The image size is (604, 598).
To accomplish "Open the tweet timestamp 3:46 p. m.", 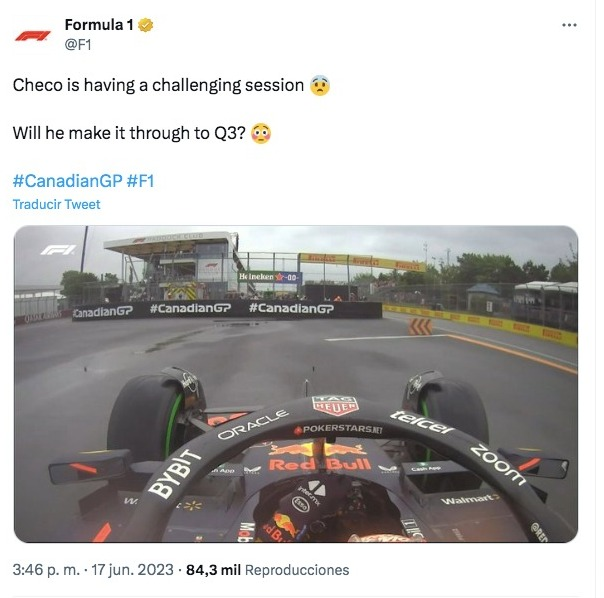I will click(x=46, y=569).
